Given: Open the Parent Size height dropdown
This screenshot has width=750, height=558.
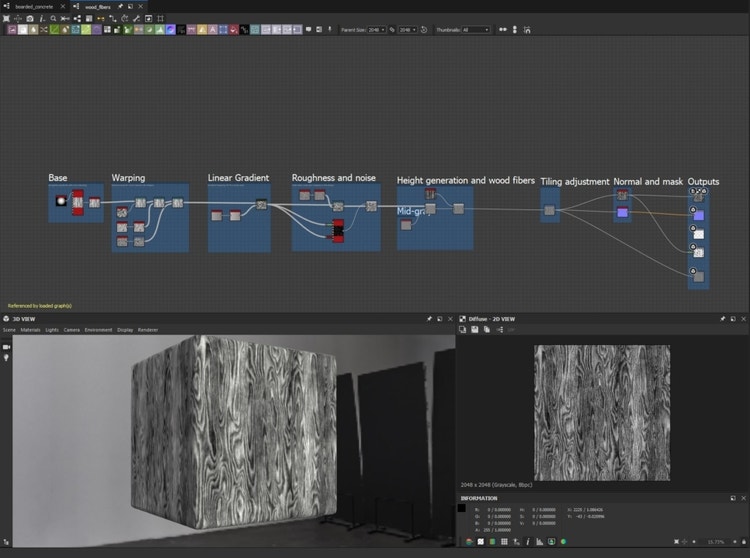Looking at the screenshot, I should point(408,30).
